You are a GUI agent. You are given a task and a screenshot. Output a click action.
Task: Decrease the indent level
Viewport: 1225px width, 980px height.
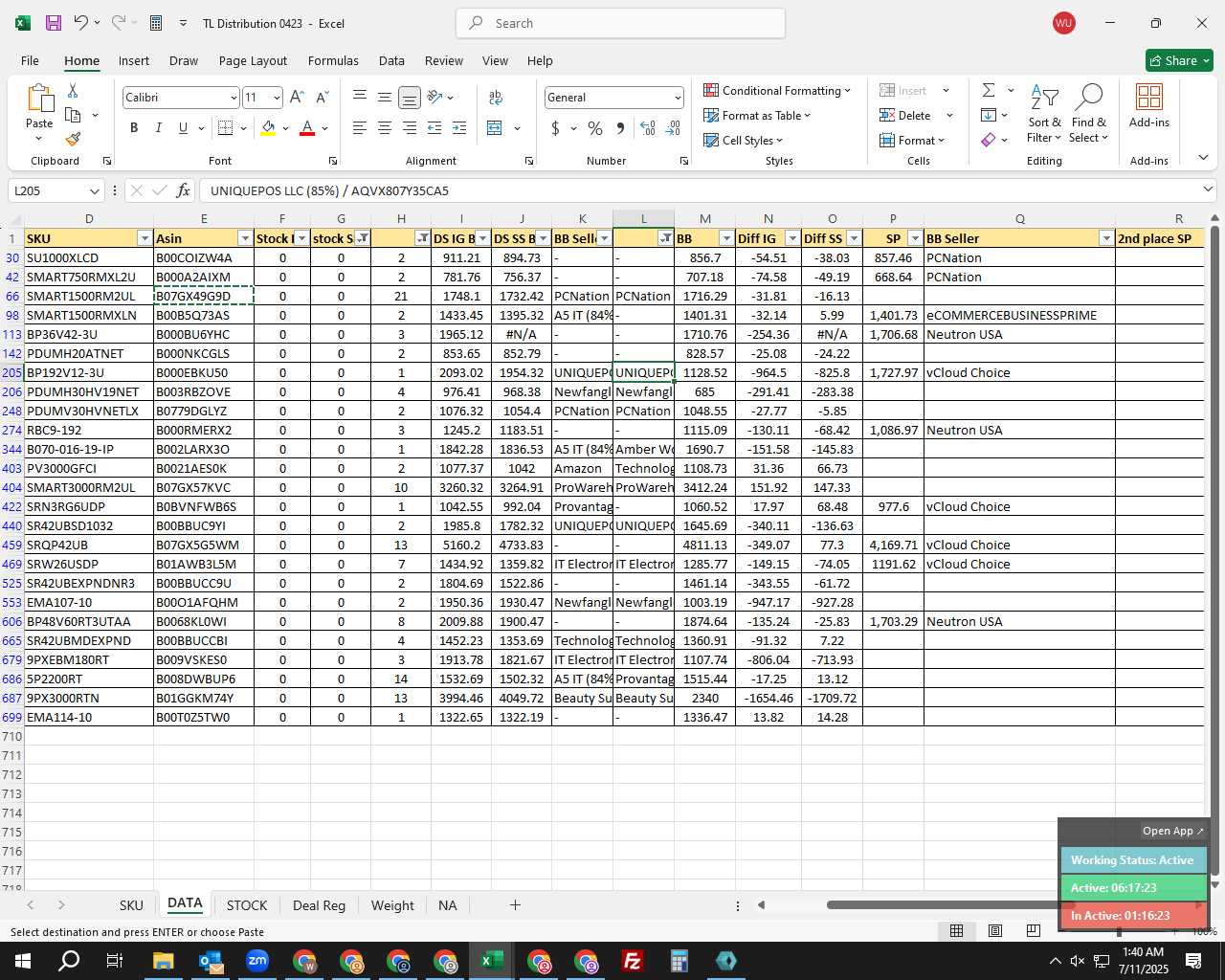click(434, 128)
